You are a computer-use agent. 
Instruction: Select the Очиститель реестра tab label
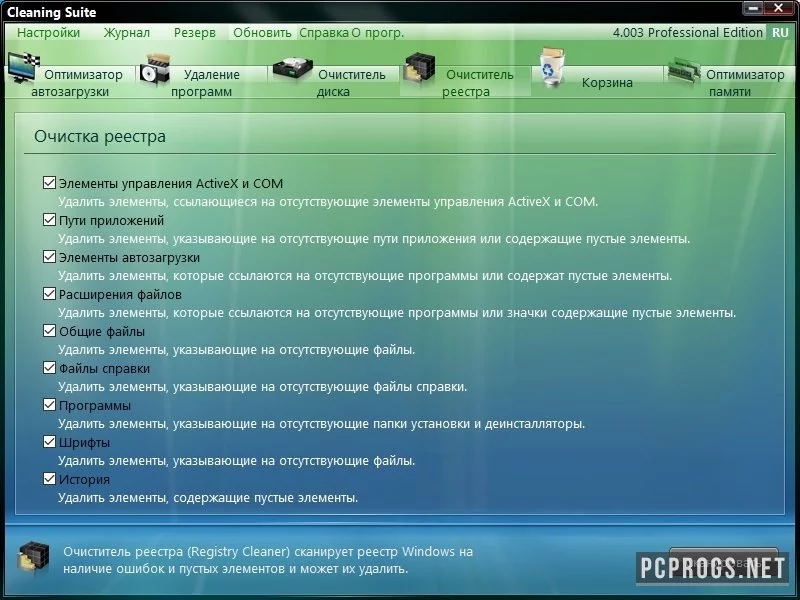coord(478,83)
